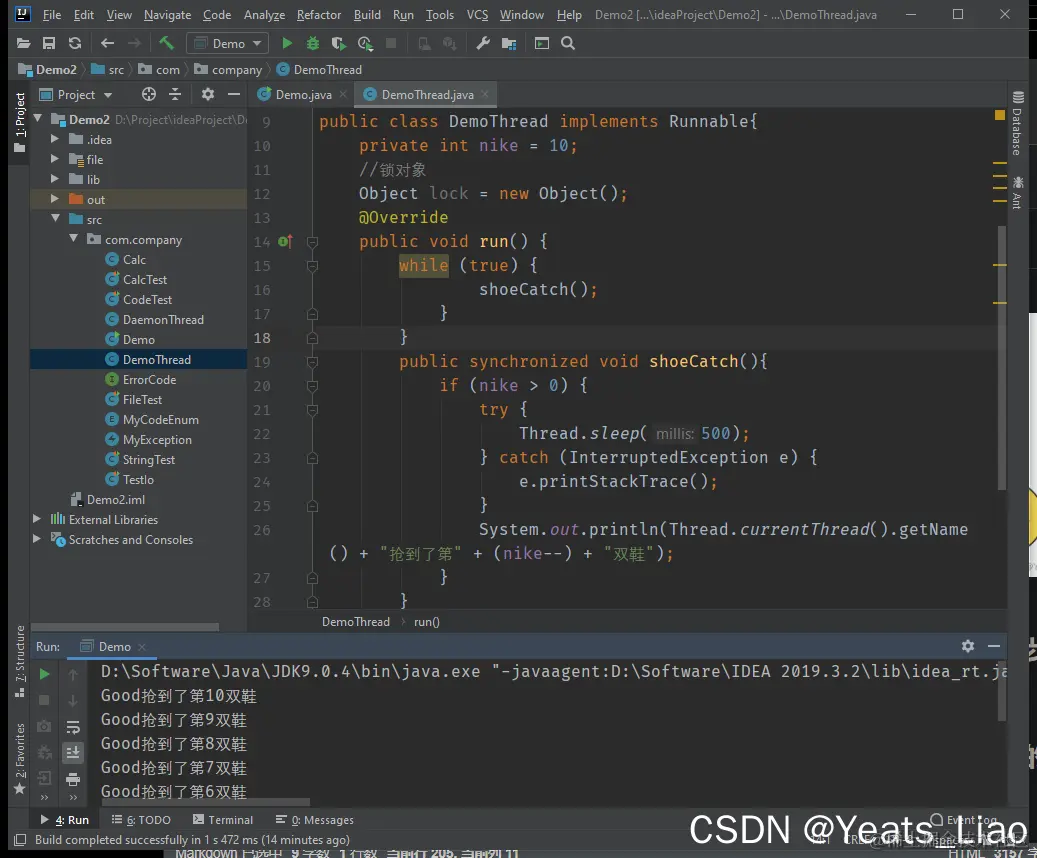
Task: Open Database side tool window
Action: pyautogui.click(x=1017, y=124)
